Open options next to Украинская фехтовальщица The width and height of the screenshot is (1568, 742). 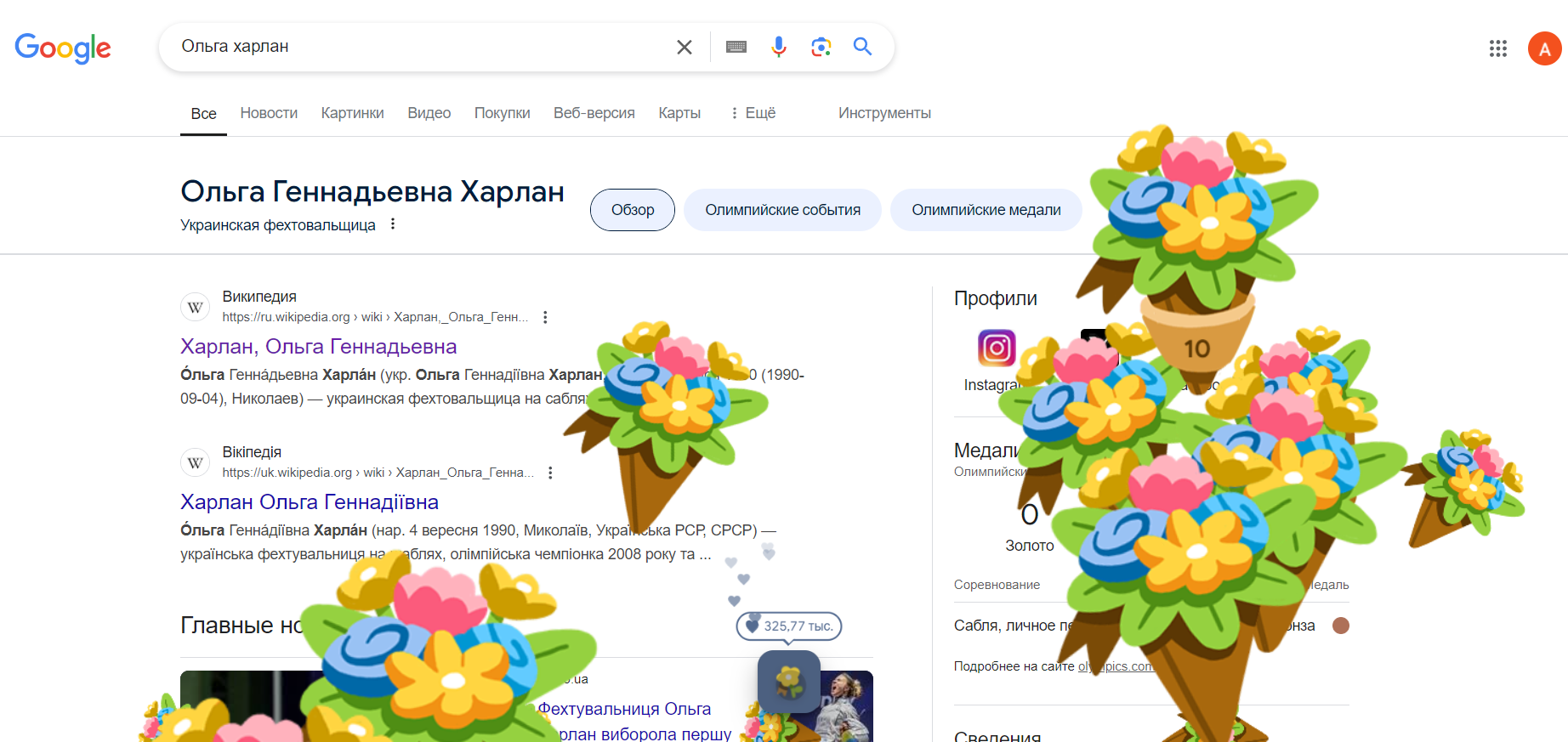pos(392,224)
